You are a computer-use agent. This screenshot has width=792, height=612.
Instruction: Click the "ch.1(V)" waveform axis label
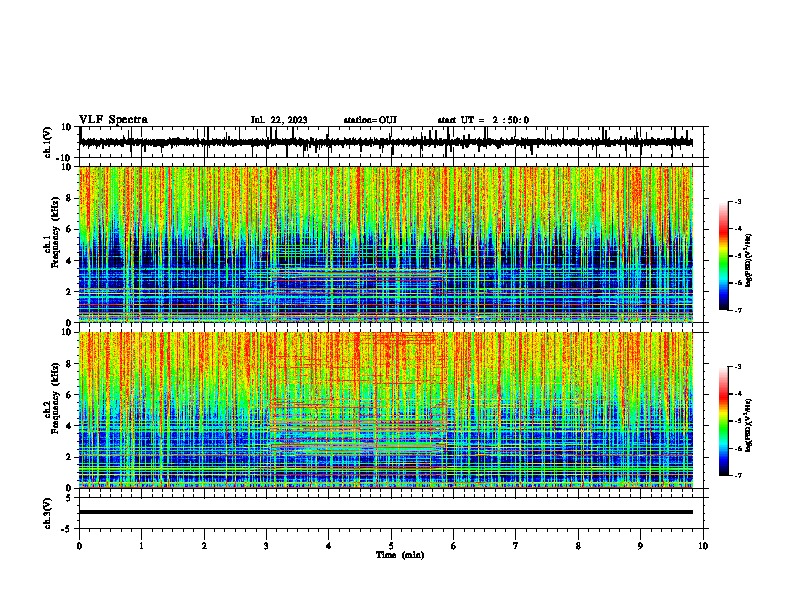coord(48,142)
